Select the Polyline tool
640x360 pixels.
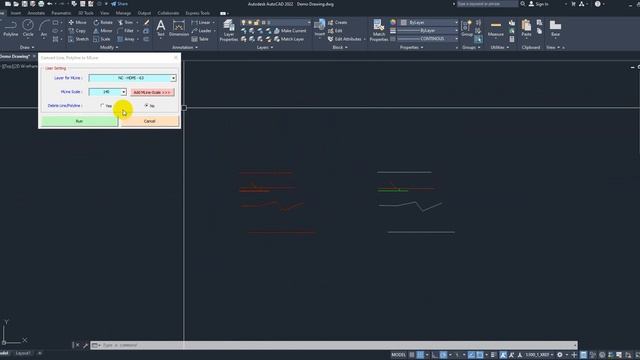(x=11, y=28)
